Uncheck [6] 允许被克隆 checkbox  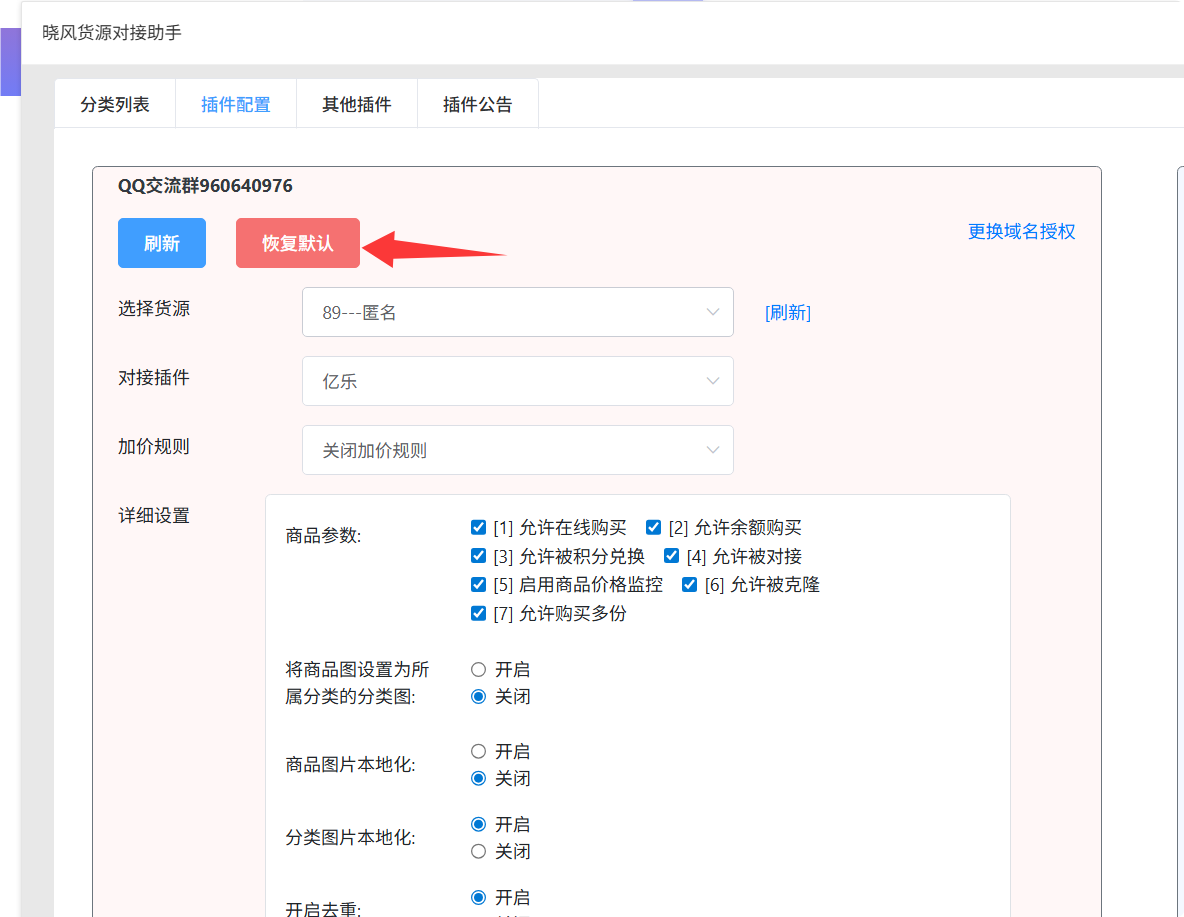click(690, 585)
